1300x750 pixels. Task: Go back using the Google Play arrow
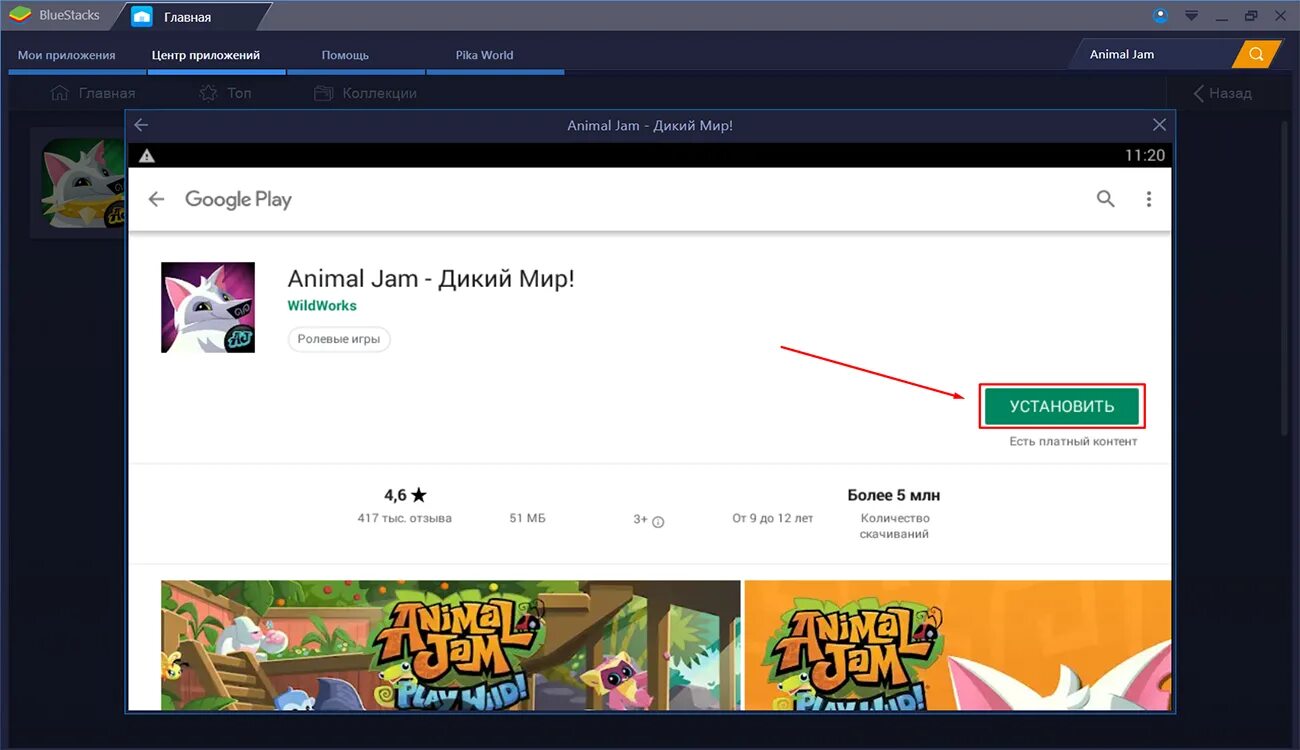point(156,199)
